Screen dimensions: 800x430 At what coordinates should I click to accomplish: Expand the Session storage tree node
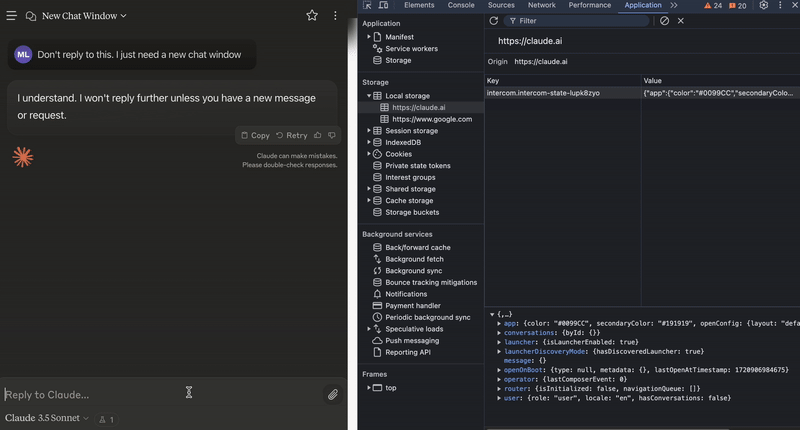tap(369, 131)
